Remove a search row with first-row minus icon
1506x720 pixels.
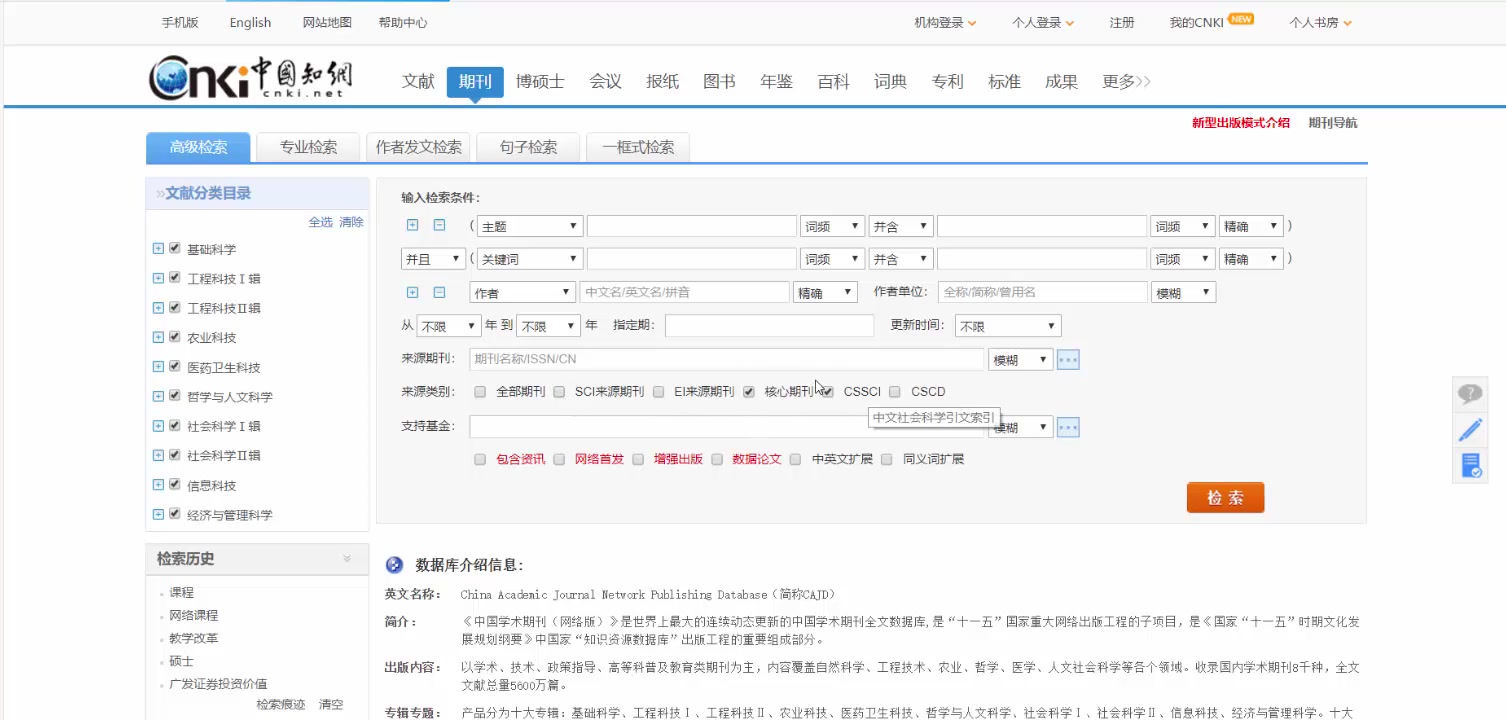point(438,226)
